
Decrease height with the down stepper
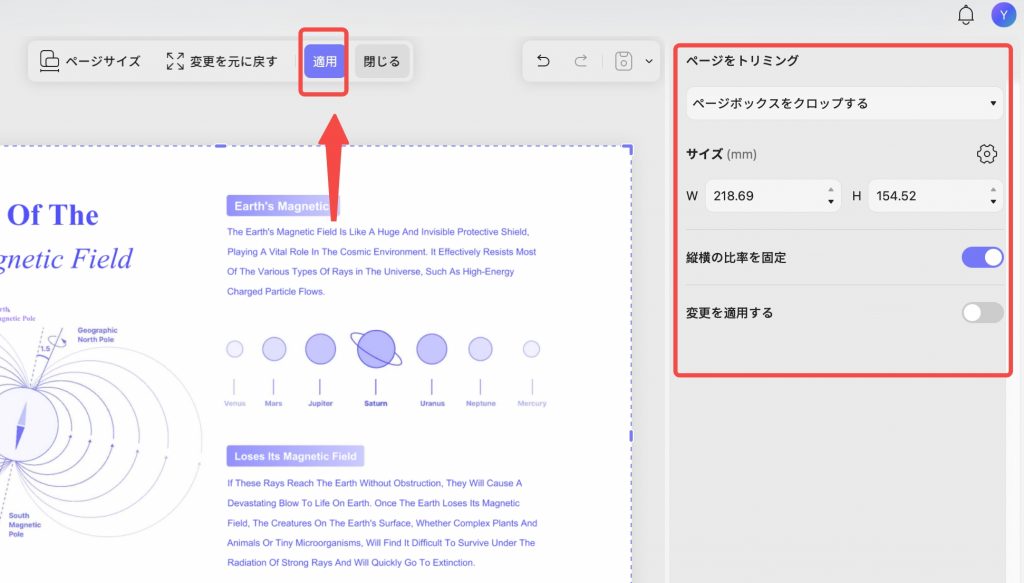tap(993, 202)
